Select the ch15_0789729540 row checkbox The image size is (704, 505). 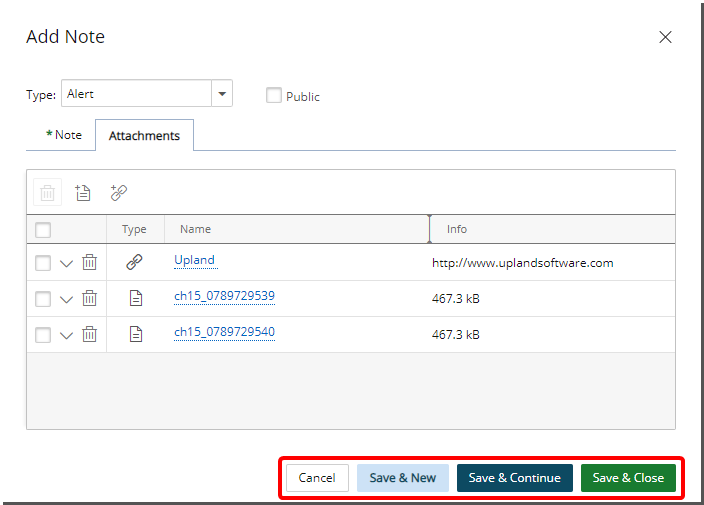(43, 335)
